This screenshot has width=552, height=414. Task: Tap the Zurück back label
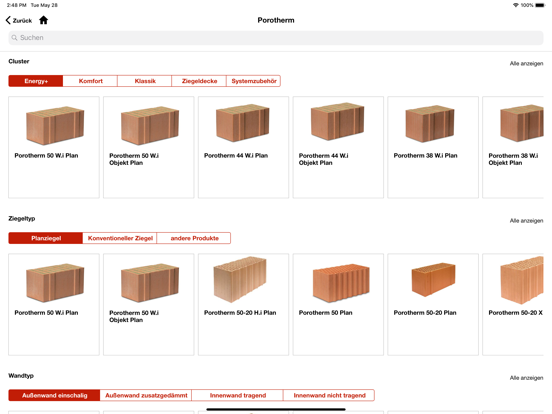point(22,20)
